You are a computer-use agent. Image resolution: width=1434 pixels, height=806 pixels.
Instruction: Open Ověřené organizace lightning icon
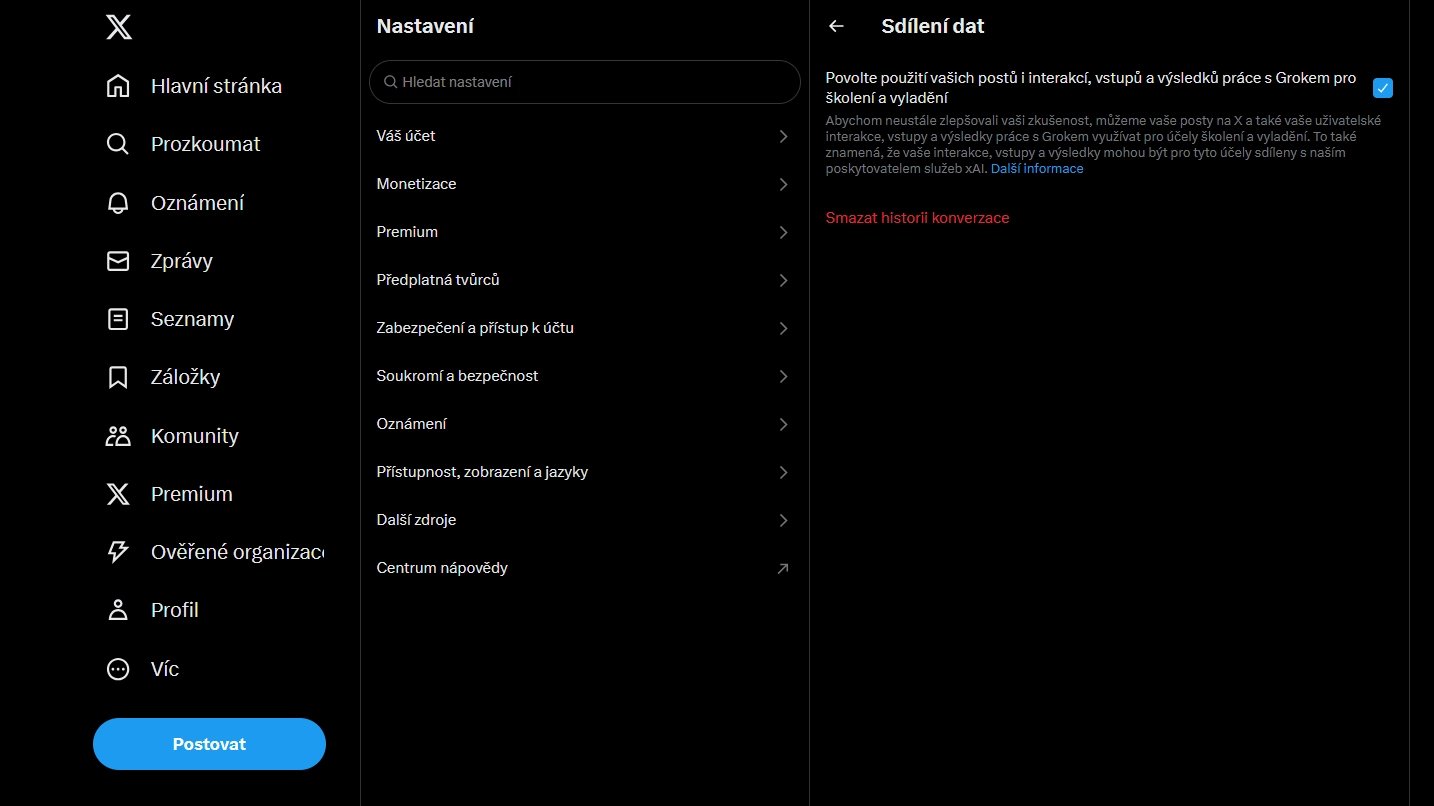[118, 552]
